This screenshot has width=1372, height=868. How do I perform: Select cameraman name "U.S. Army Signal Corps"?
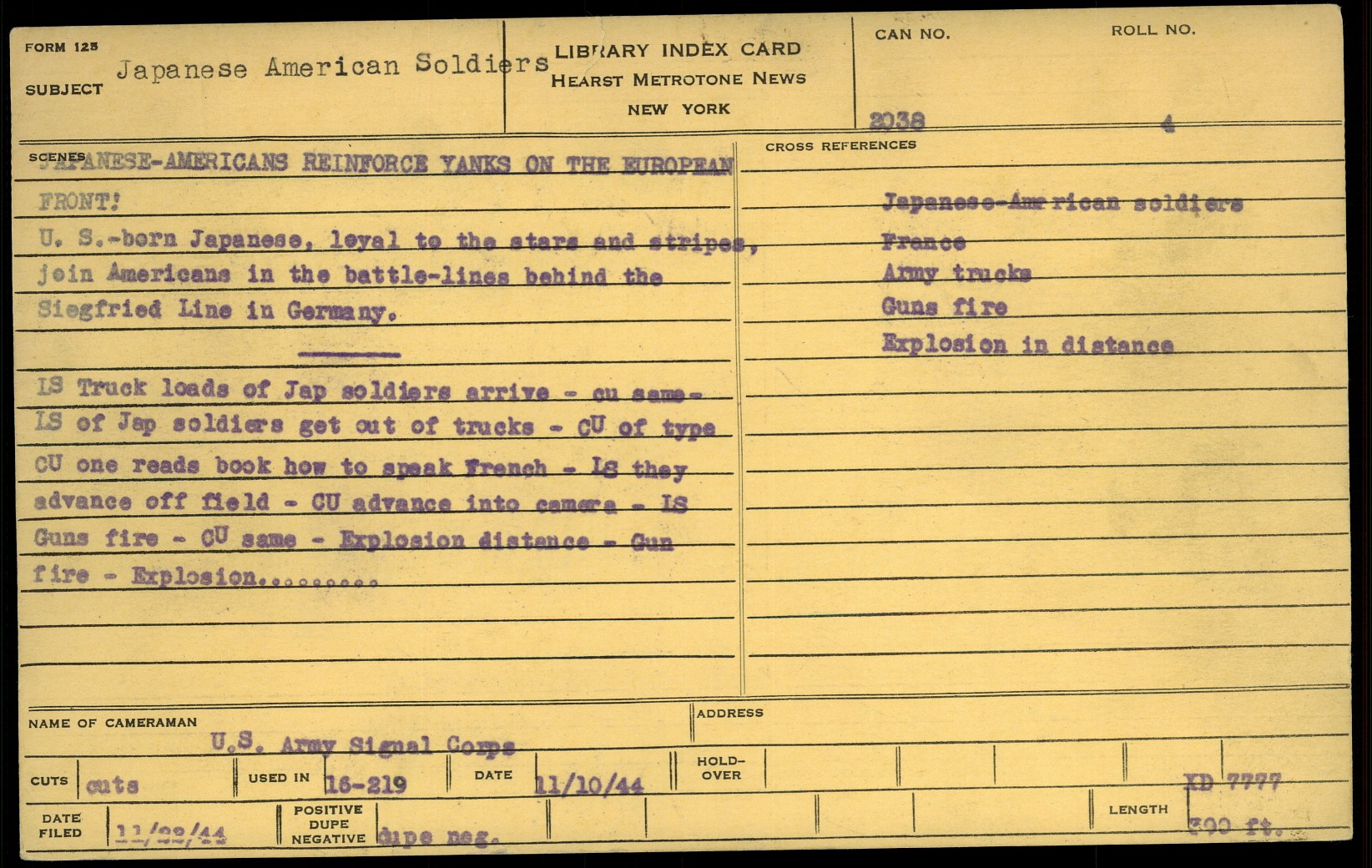pos(362,744)
